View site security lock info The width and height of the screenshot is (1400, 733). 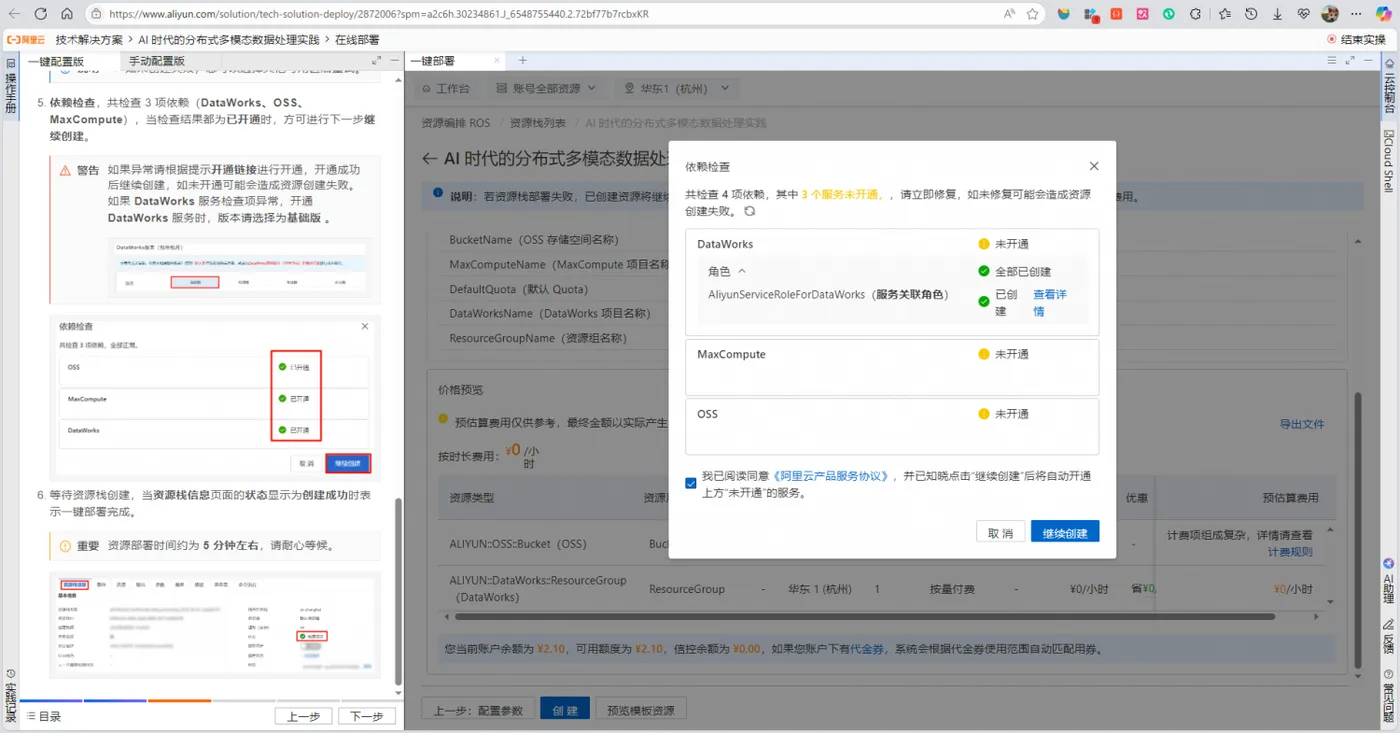point(96,14)
